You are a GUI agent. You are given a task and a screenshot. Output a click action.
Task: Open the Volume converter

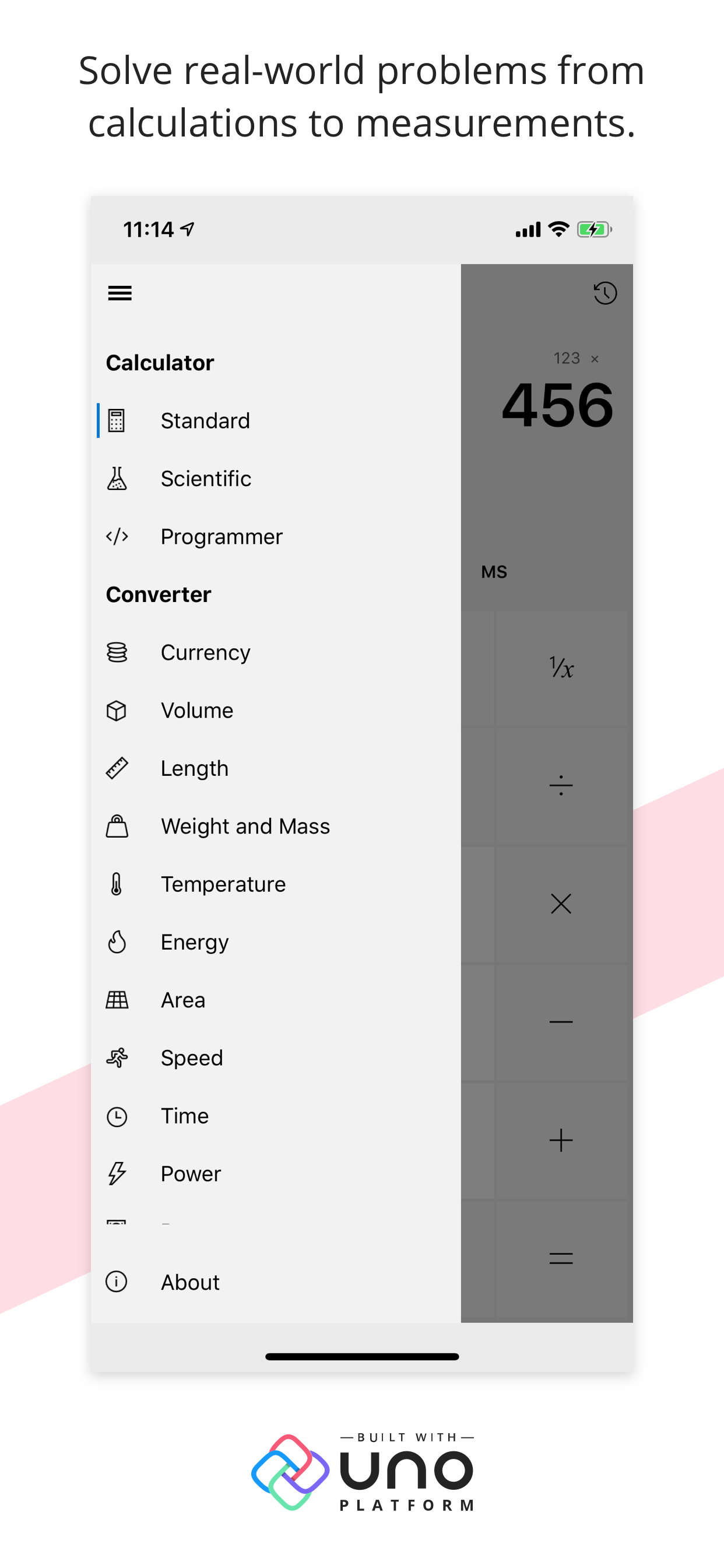196,710
